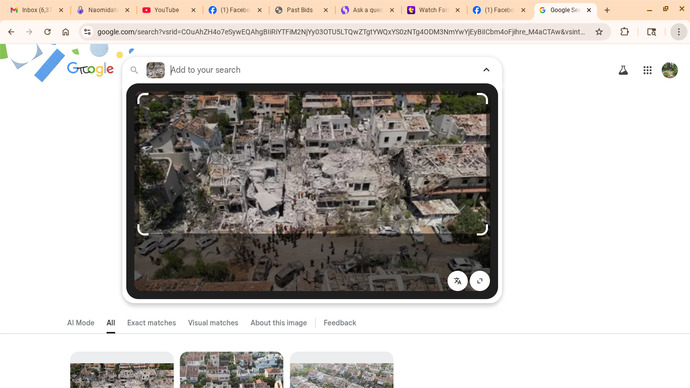Click the reset crop selection button
This screenshot has height=388, width=690.
coord(480,281)
